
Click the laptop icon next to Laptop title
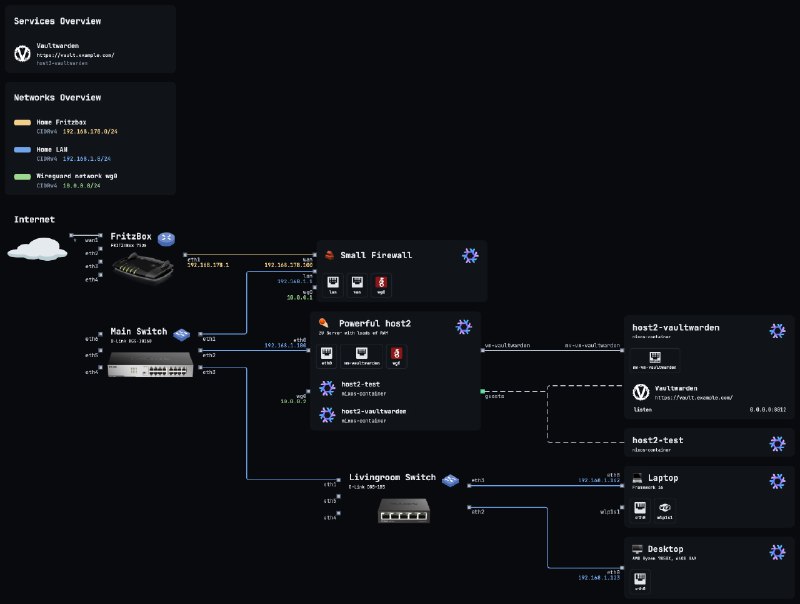pos(637,478)
